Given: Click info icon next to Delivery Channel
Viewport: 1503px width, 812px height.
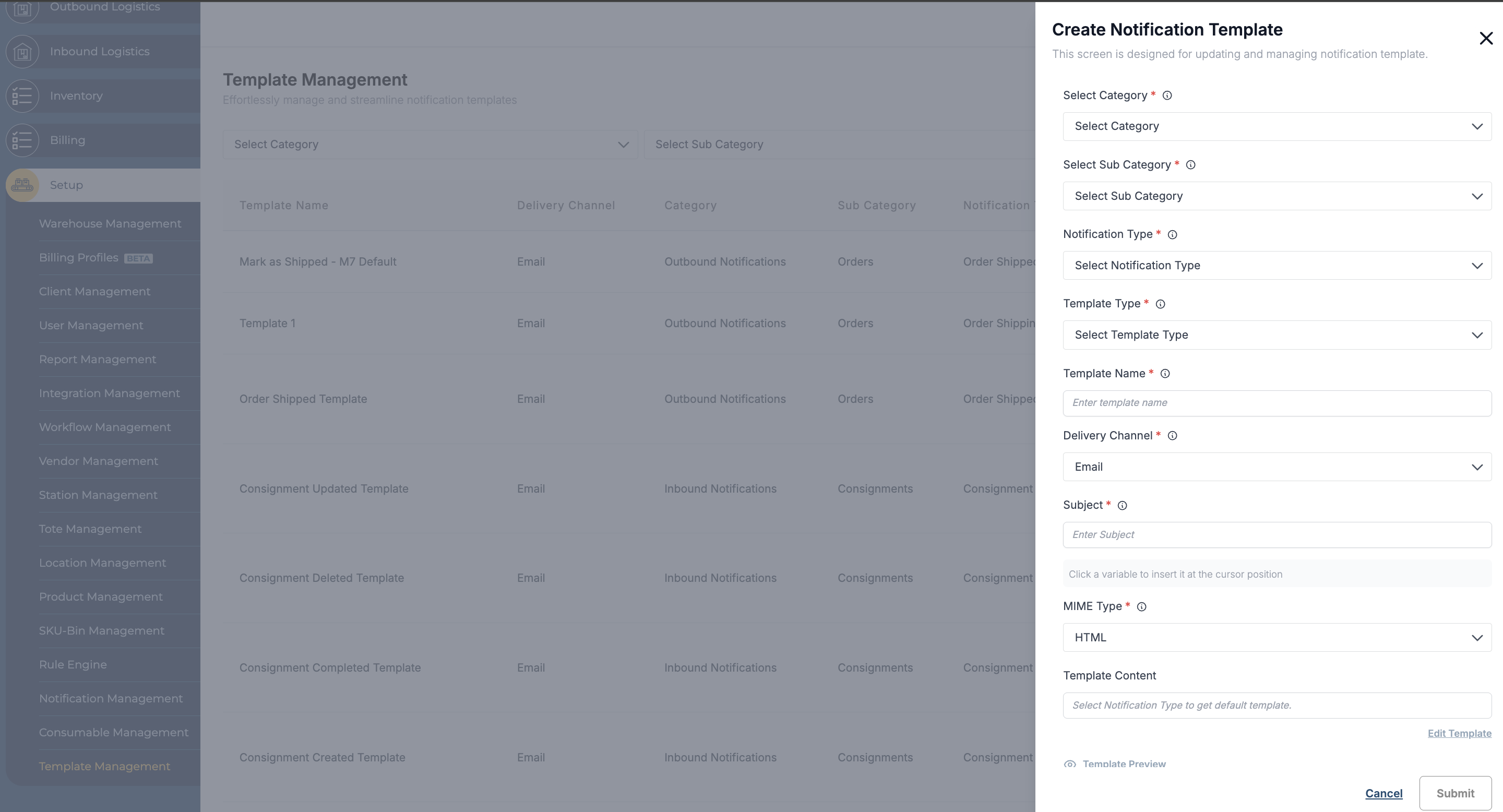Looking at the screenshot, I should 1172,436.
